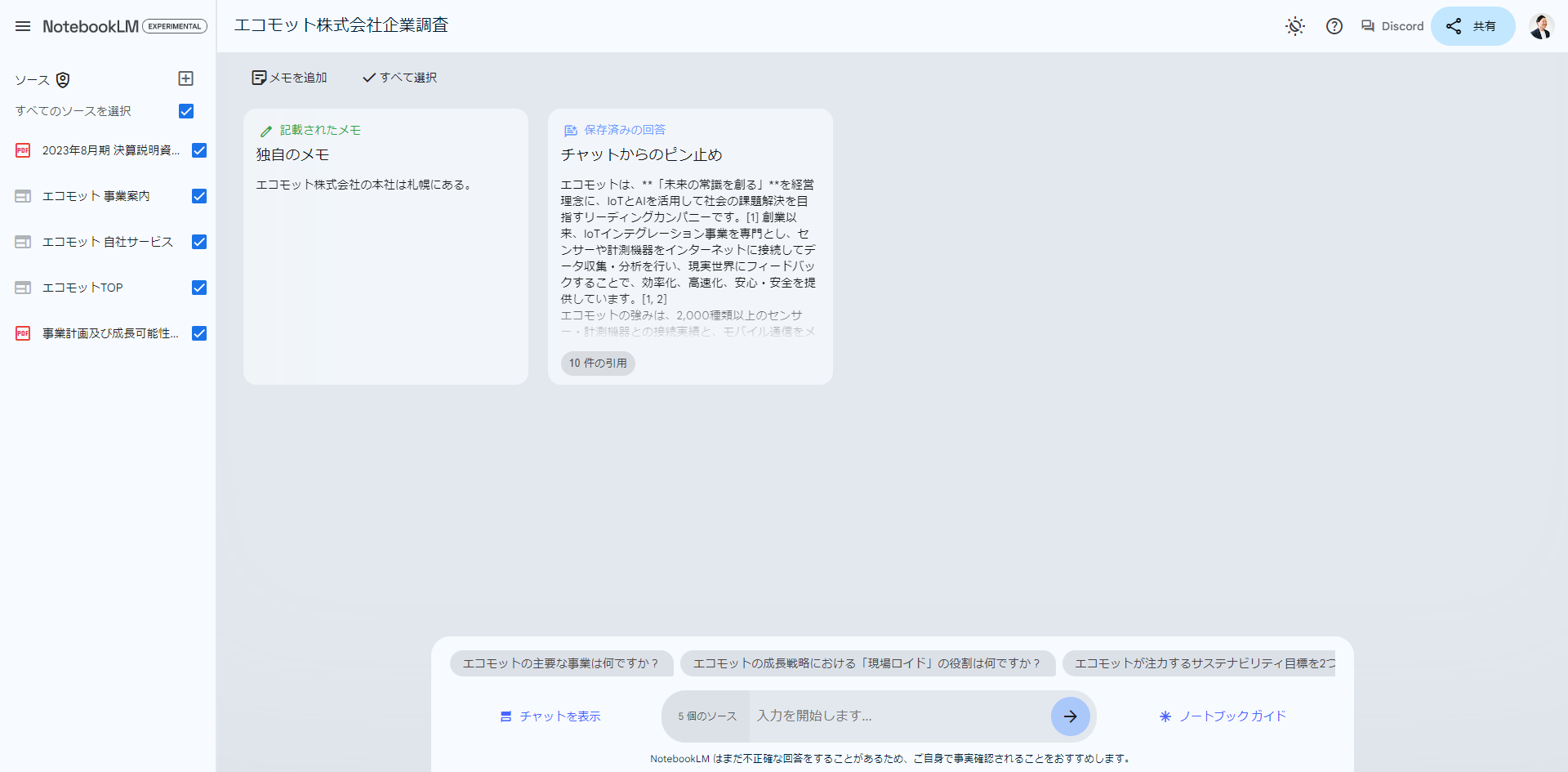Uncheck the エコモットTOP checkbox
Image resolution: width=1568 pixels, height=772 pixels.
click(199, 288)
